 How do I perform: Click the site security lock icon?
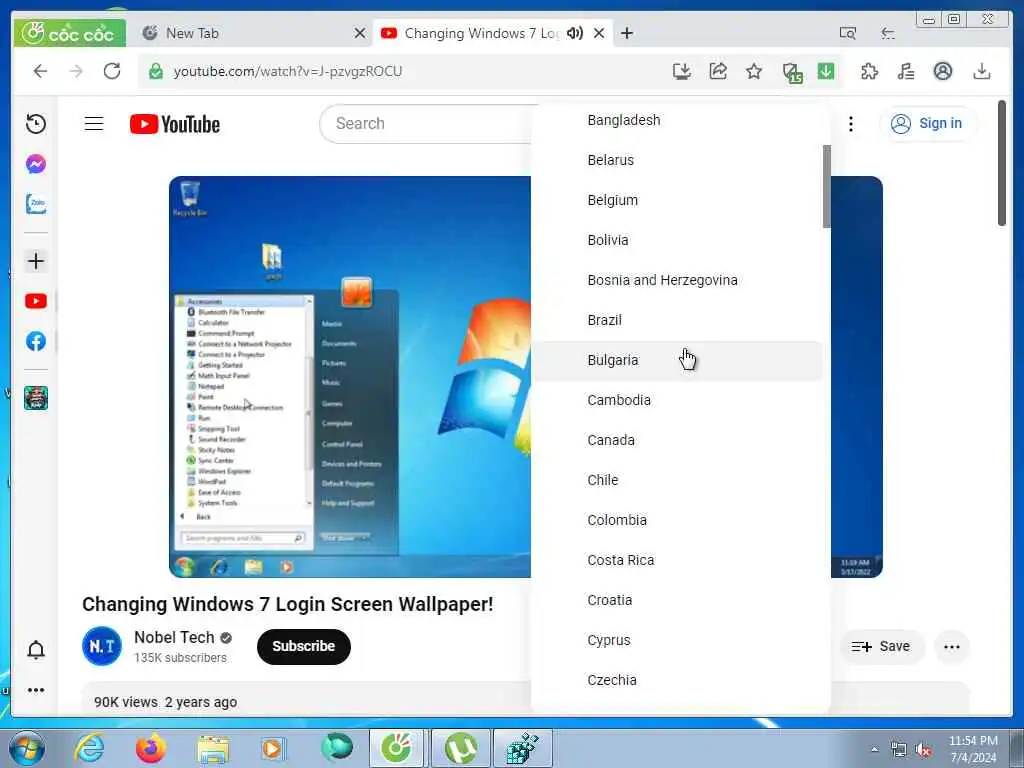coord(155,71)
